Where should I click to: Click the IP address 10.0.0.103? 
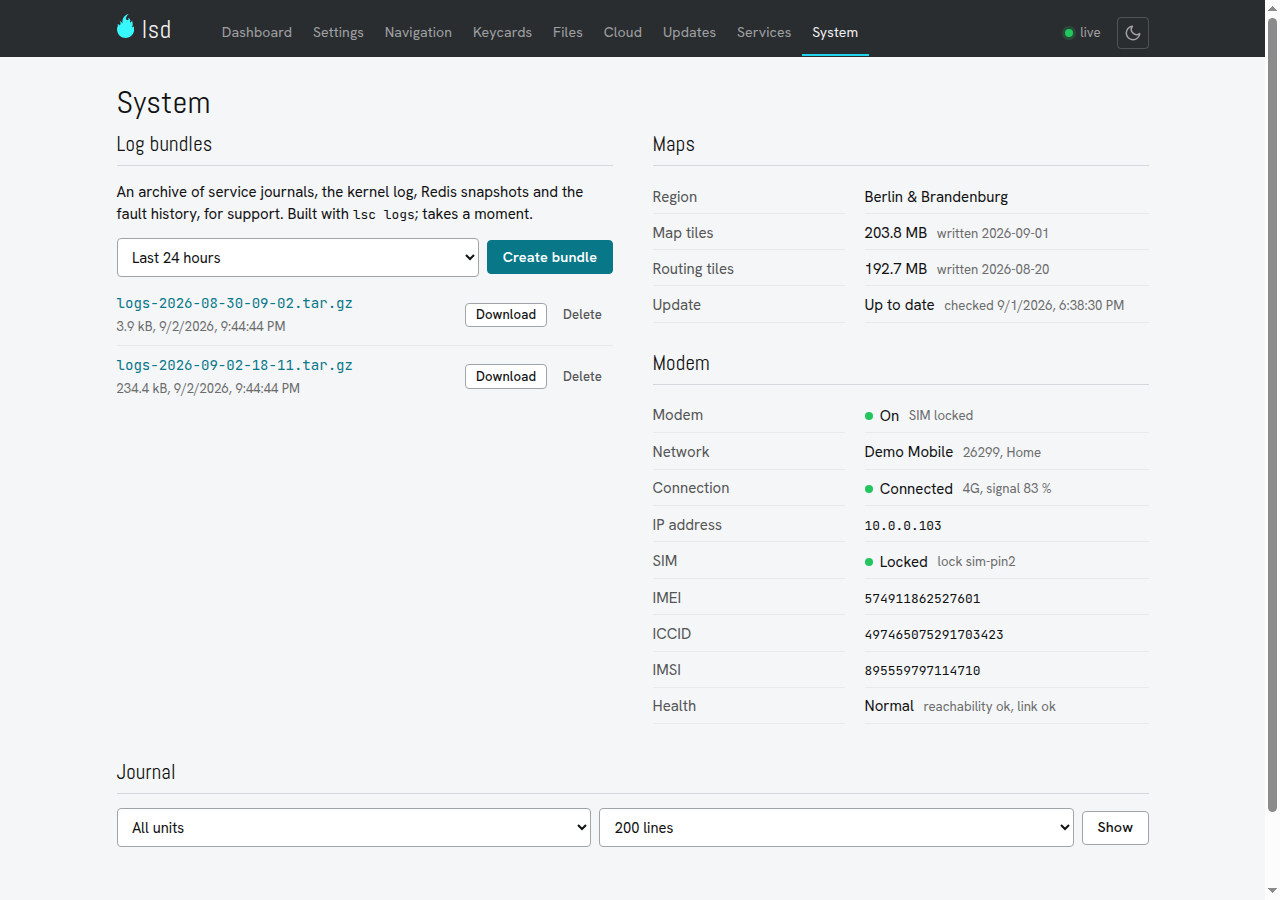point(903,525)
